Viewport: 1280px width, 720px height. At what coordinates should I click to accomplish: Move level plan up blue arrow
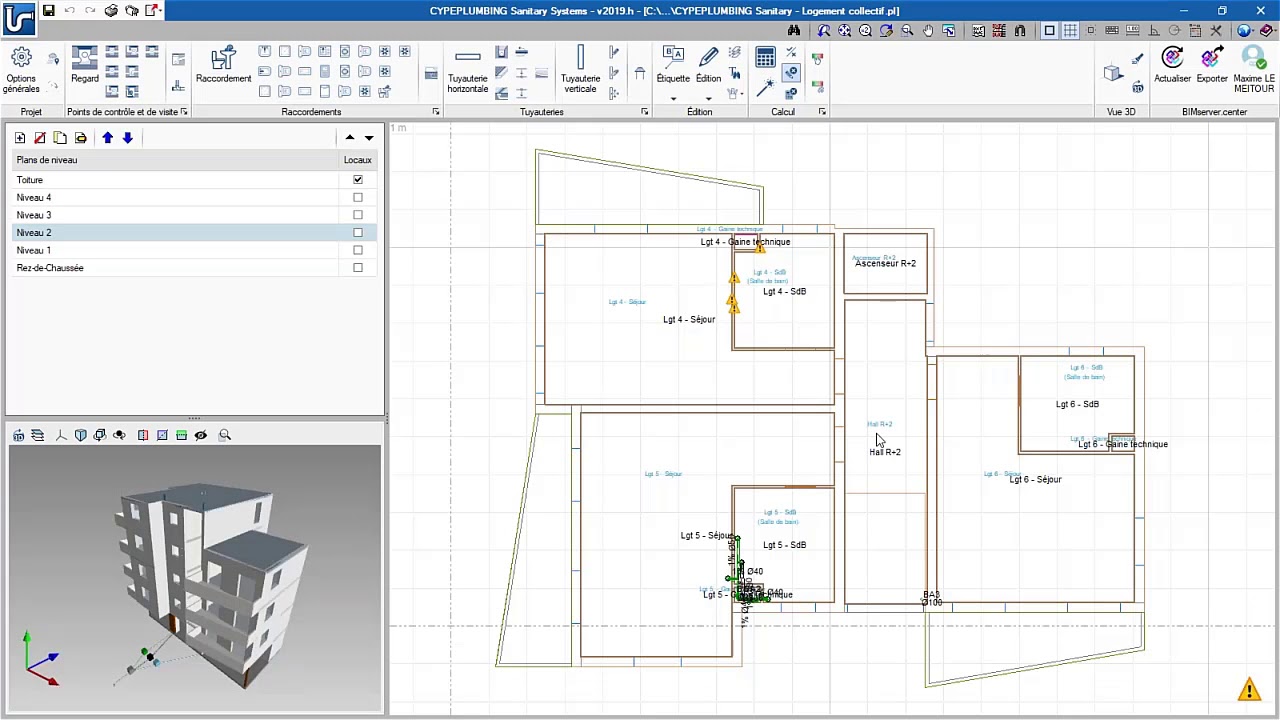tap(107, 138)
